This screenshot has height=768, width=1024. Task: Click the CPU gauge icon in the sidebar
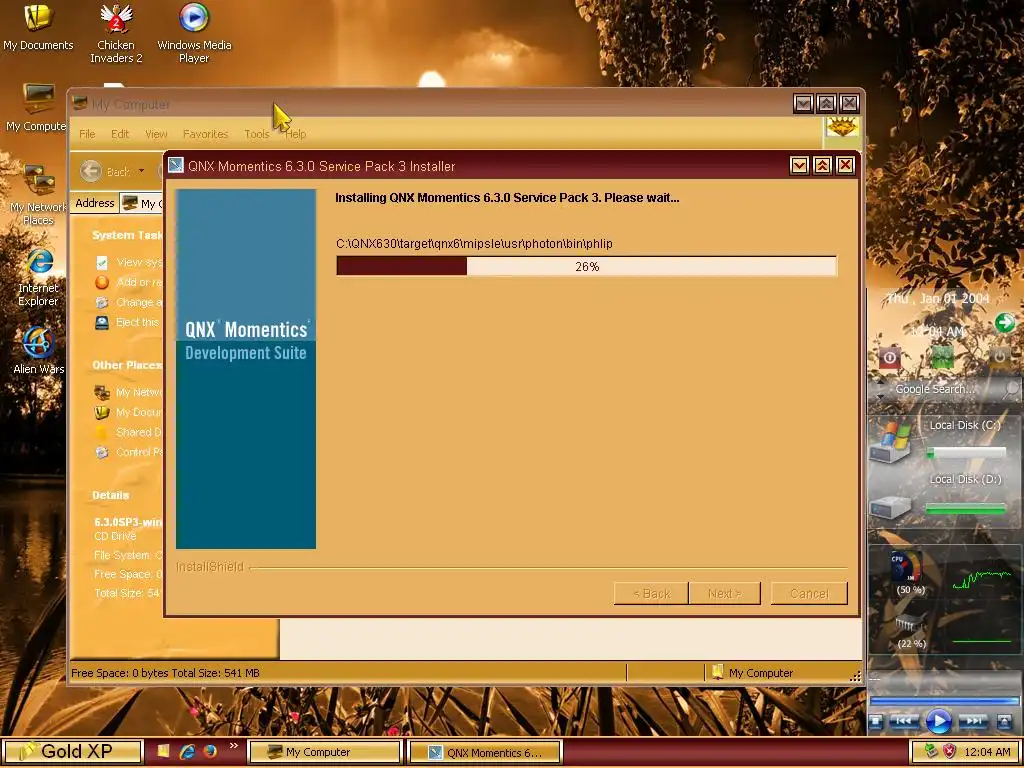click(x=906, y=567)
